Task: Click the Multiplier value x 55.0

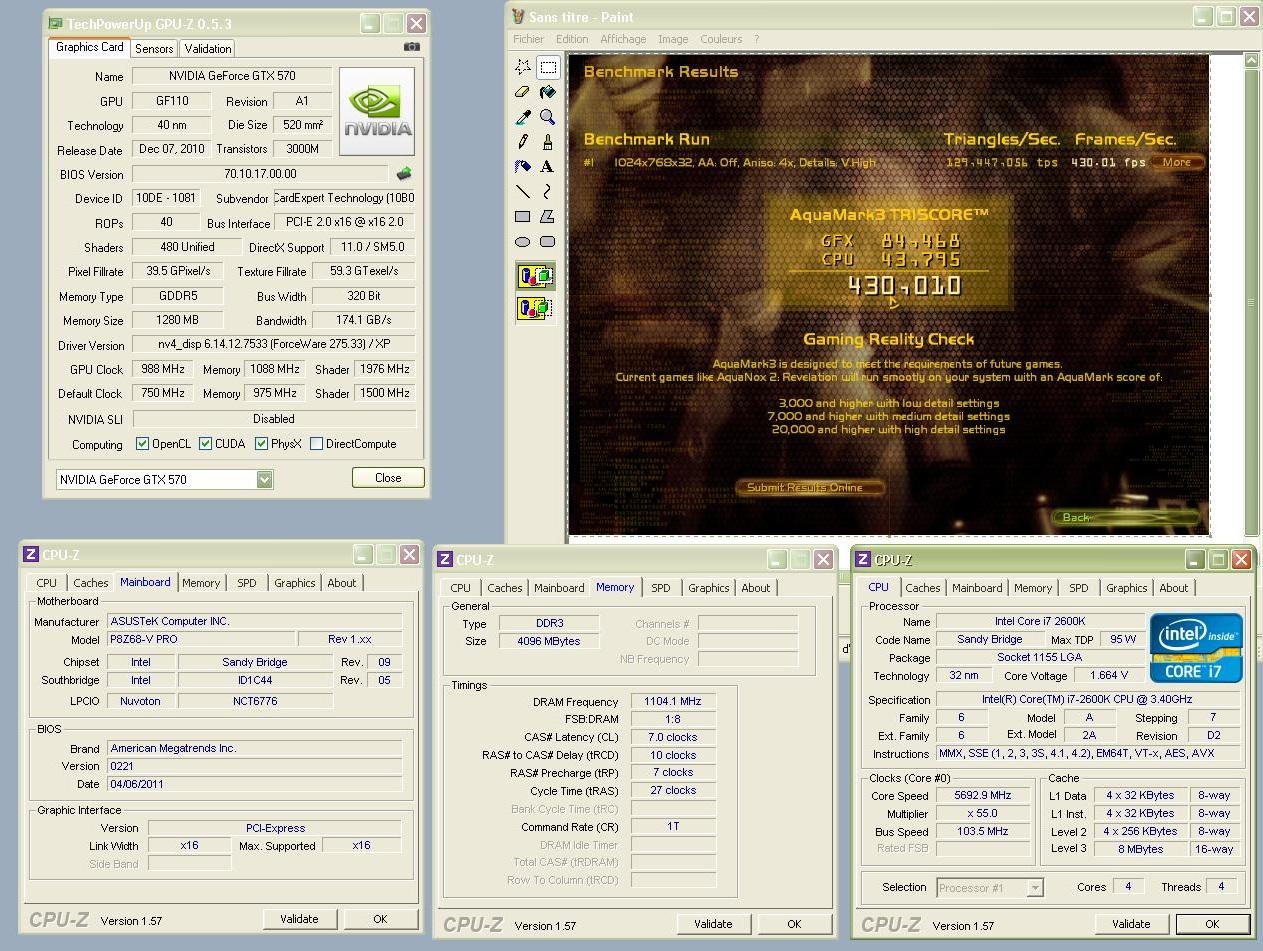Action: (x=983, y=814)
